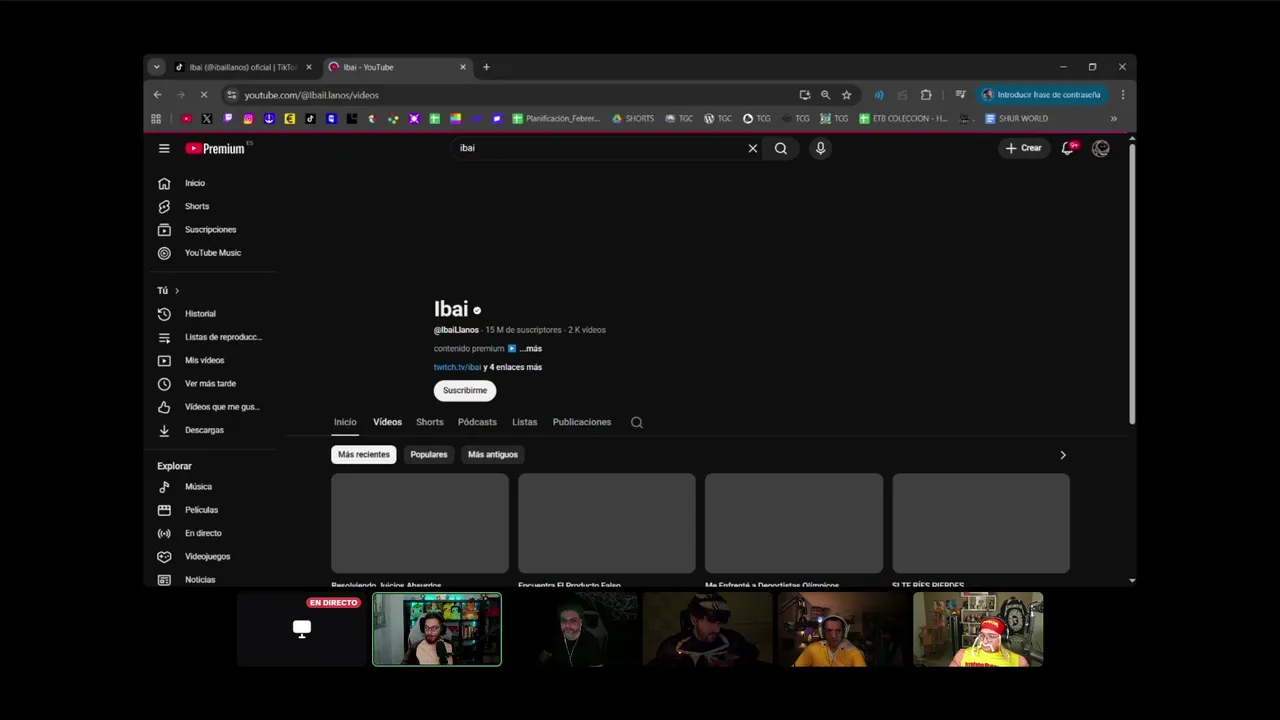This screenshot has width=1280, height=720.
Task: Click the page vertical scrollbar
Action: point(1132,283)
